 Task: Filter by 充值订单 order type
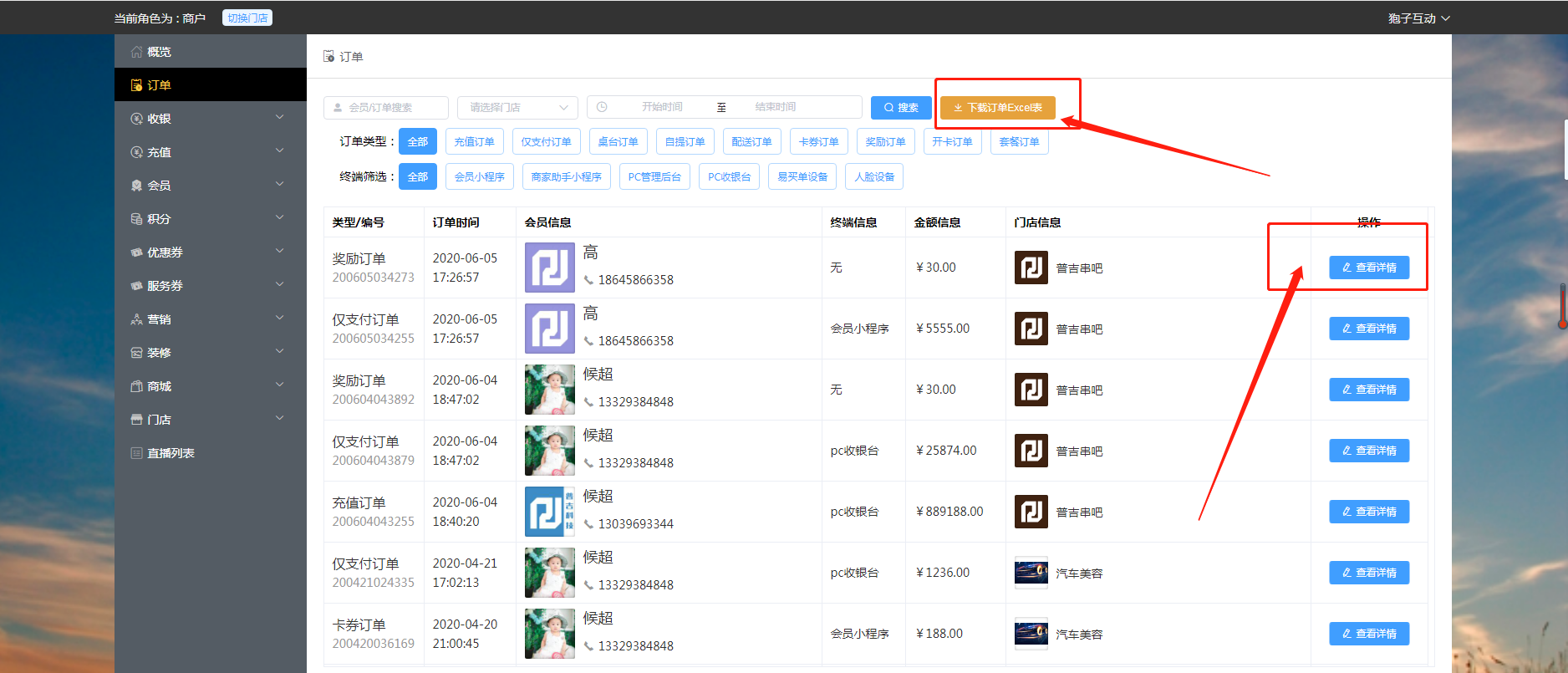click(475, 142)
